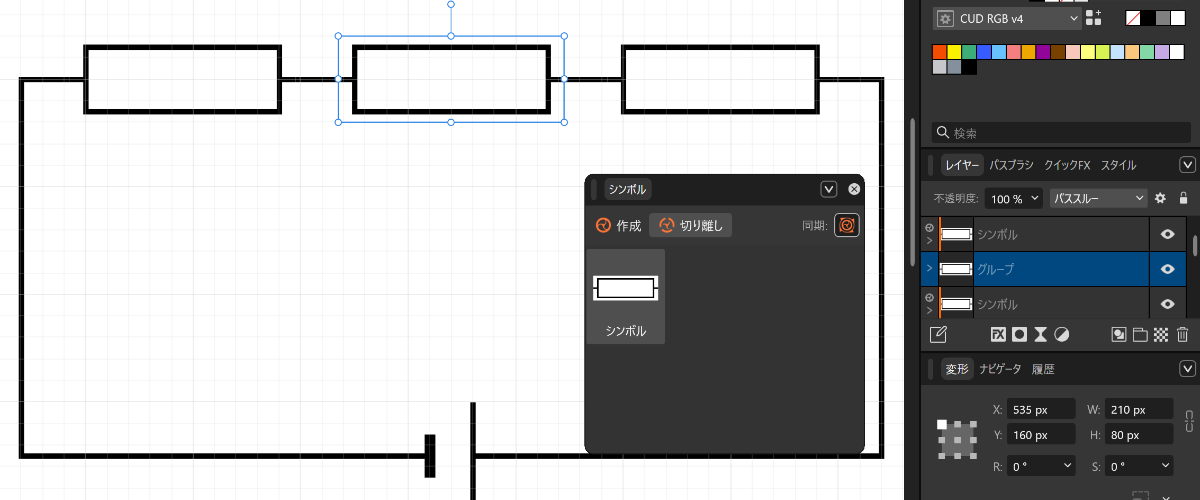Switch to the スタイル tab
The width and height of the screenshot is (1200, 500).
pos(1118,165)
